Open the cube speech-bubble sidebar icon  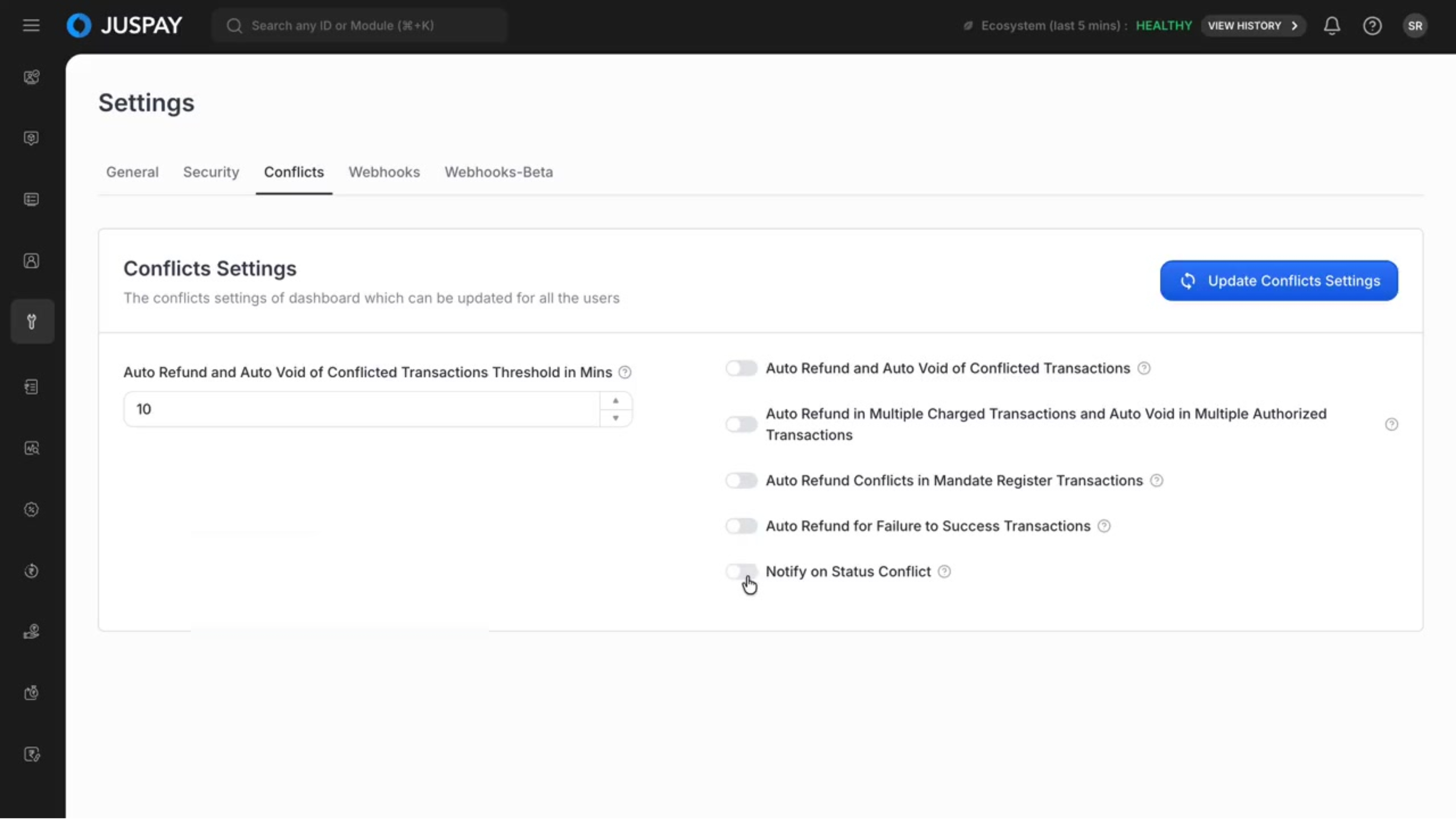32,138
